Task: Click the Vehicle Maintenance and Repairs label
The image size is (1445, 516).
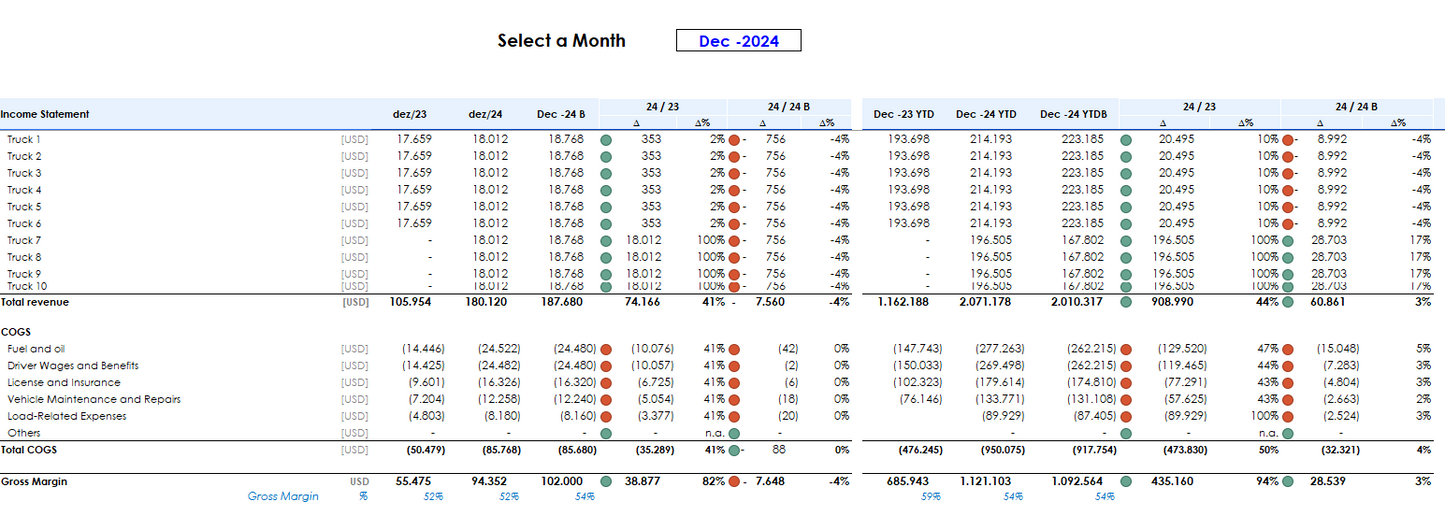Action: 94,400
